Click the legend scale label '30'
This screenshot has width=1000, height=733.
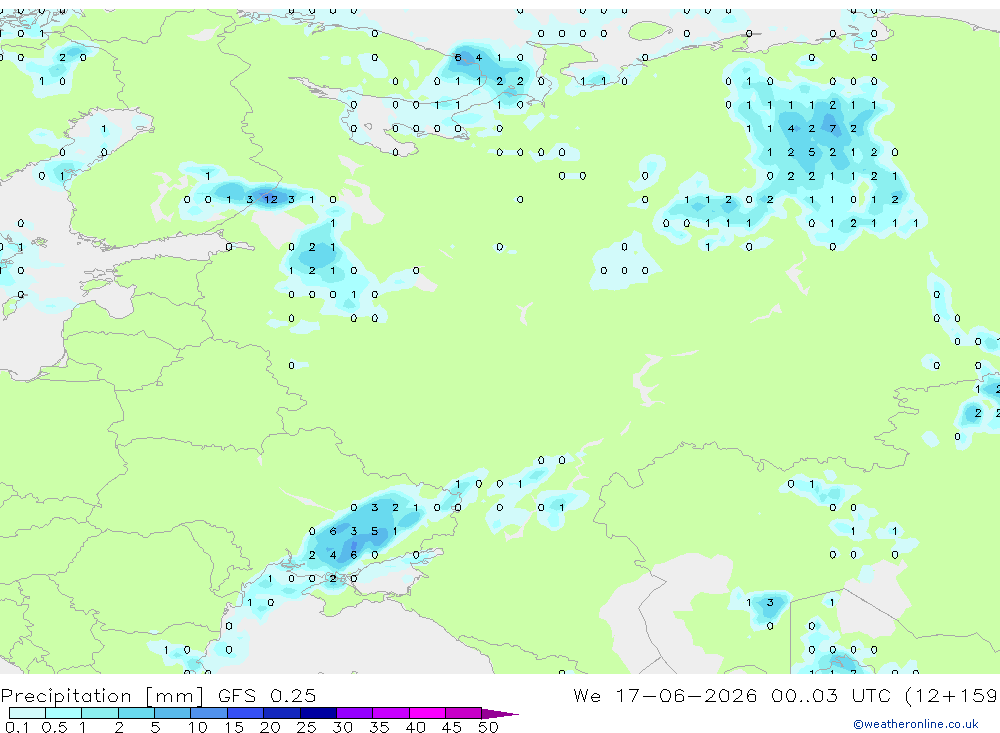pos(342,727)
